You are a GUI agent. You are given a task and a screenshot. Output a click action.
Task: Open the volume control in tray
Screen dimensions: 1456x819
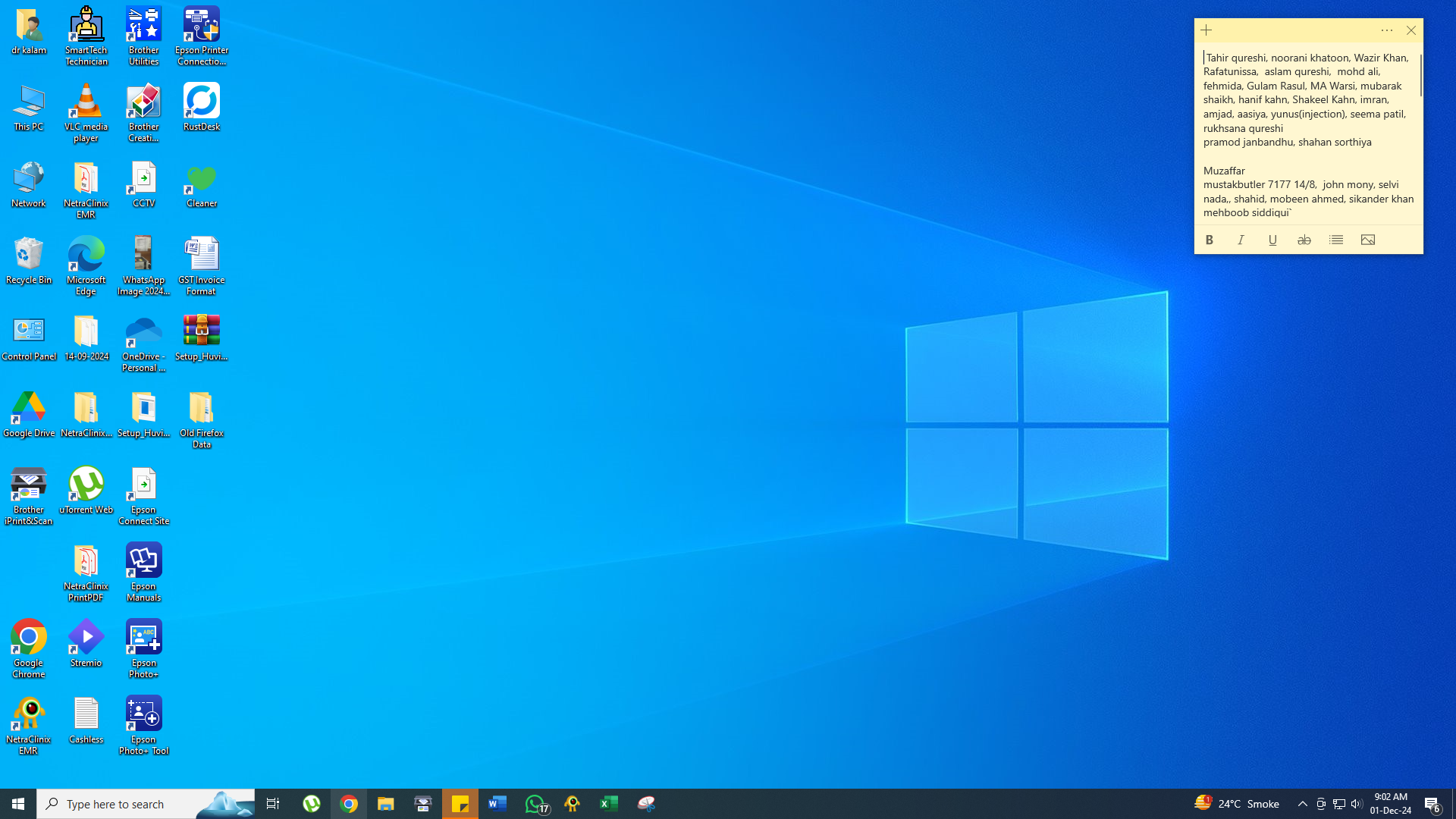pos(1357,804)
